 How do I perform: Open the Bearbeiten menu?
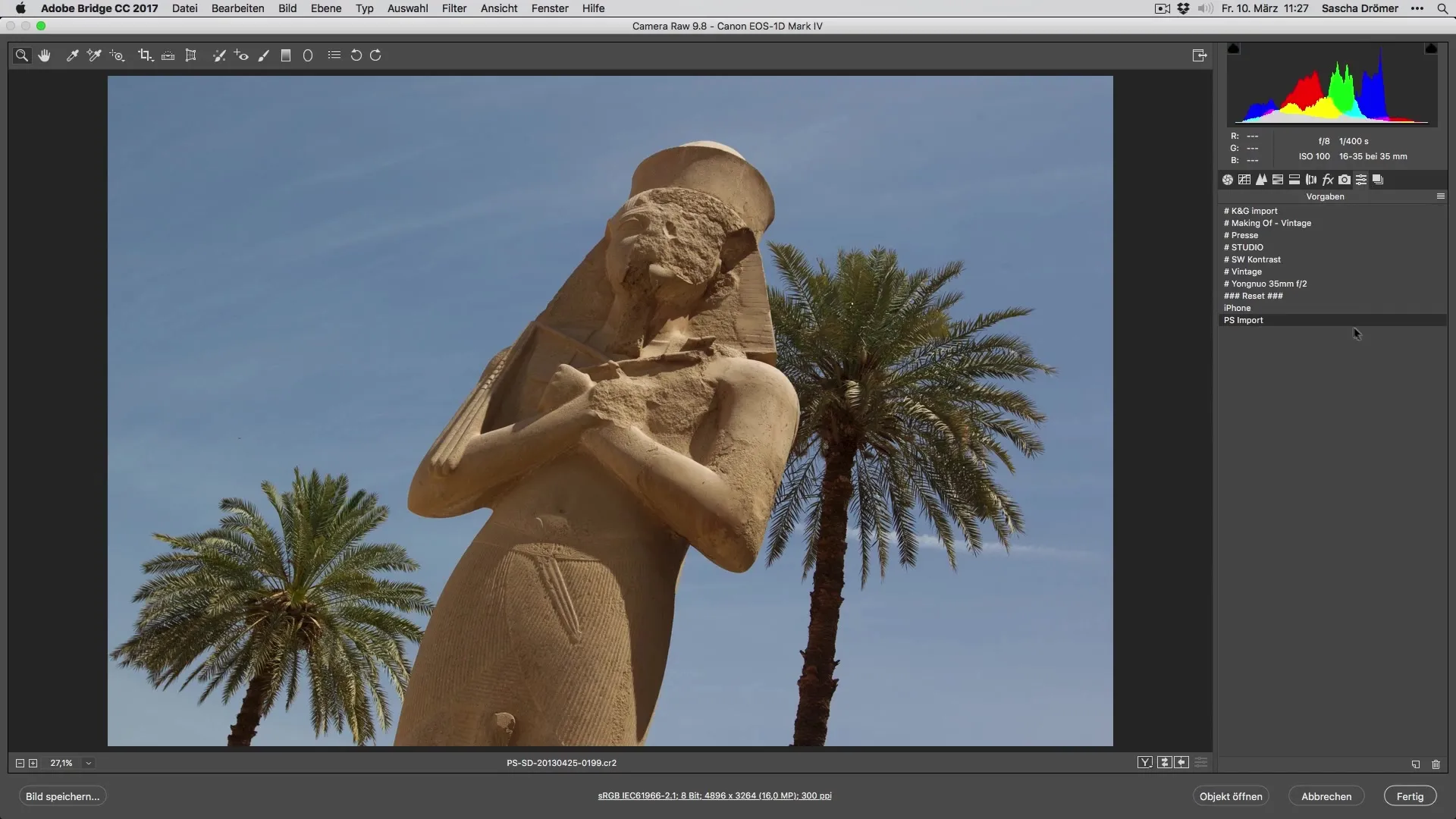(x=238, y=8)
